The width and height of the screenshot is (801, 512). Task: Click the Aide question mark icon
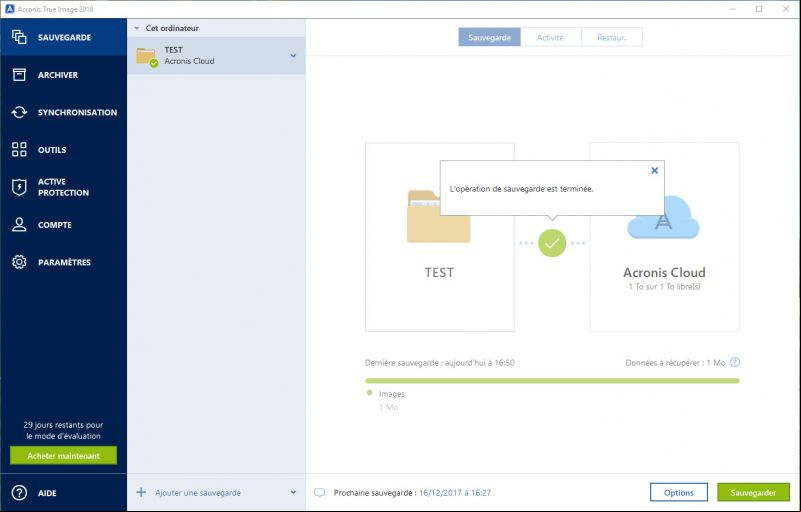(x=19, y=493)
